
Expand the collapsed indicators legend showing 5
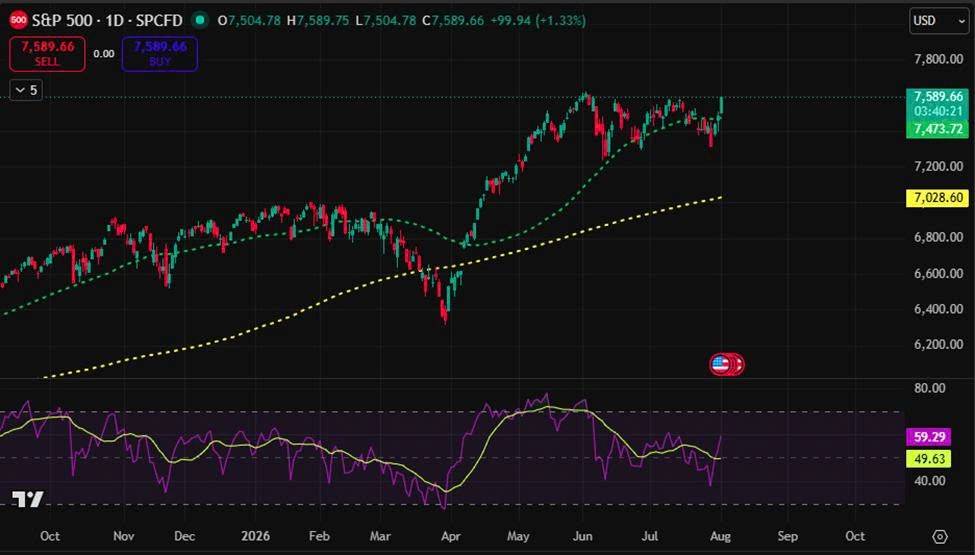point(26,90)
